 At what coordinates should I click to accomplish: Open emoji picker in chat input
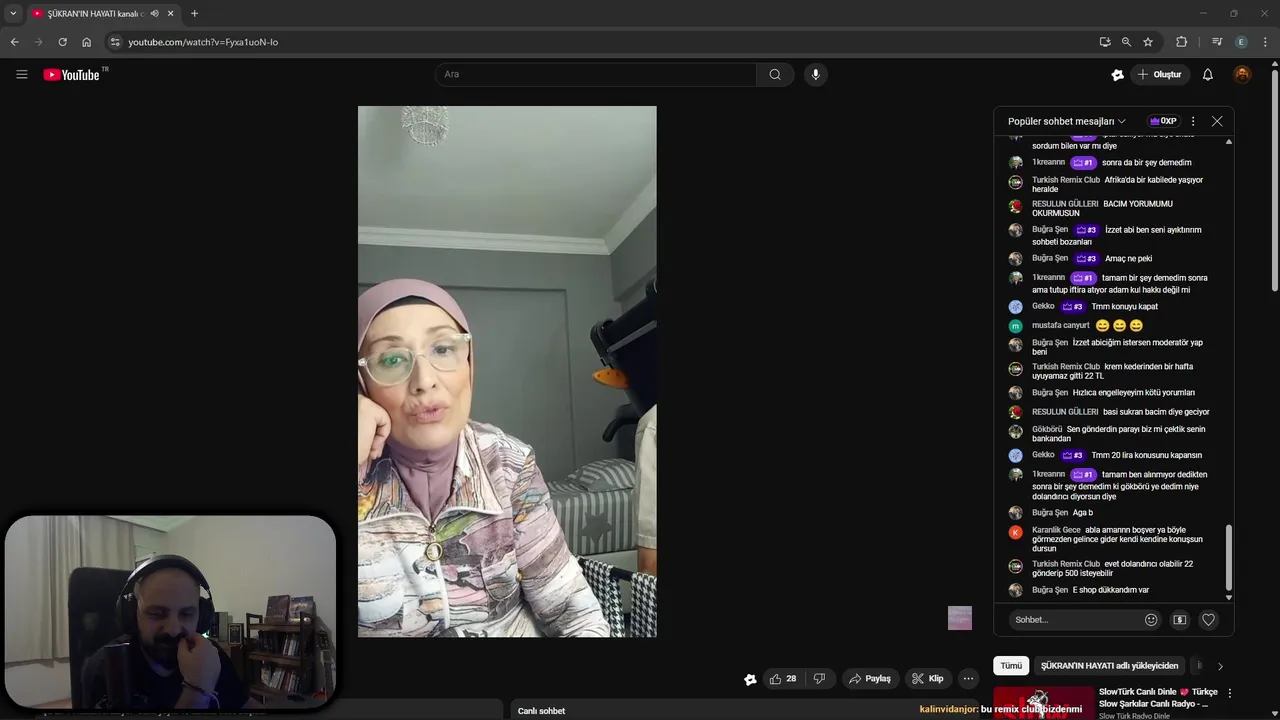coord(1151,620)
